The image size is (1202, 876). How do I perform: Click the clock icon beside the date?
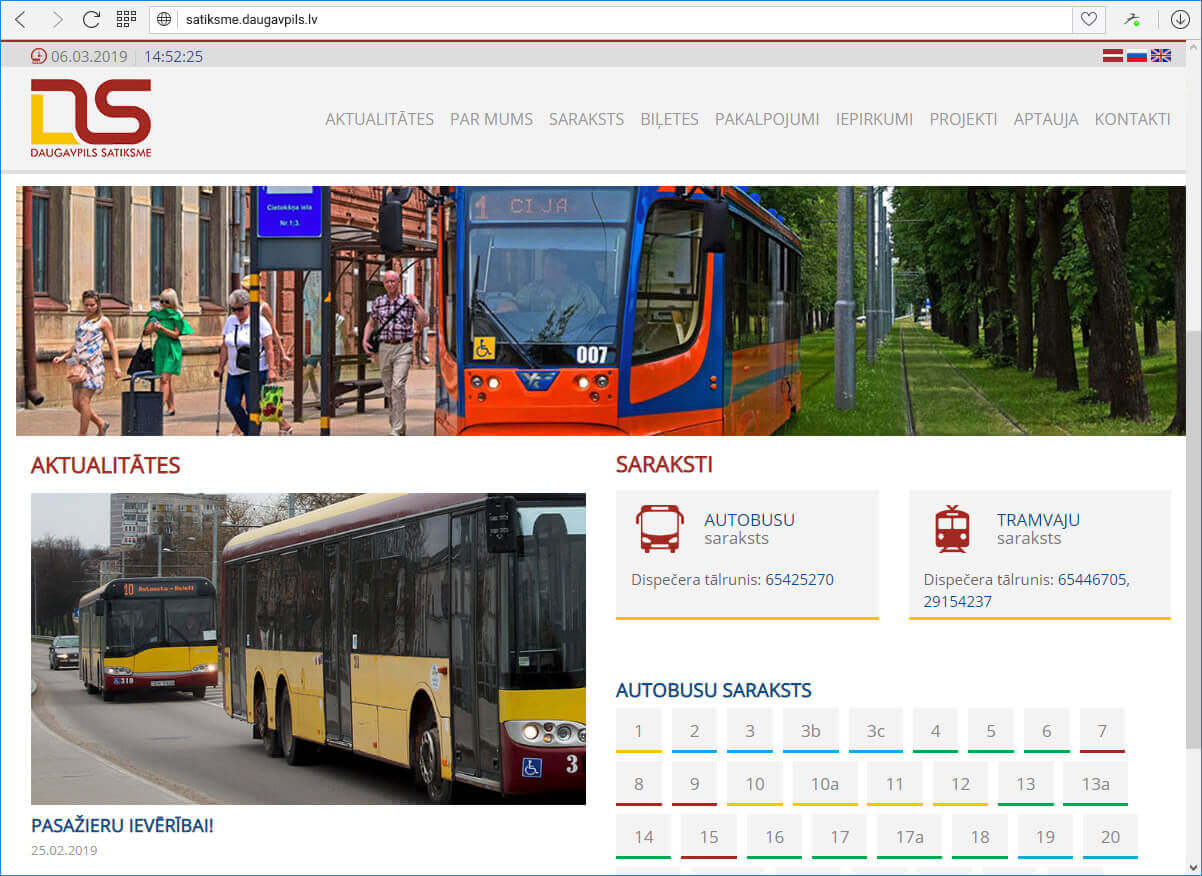click(39, 56)
